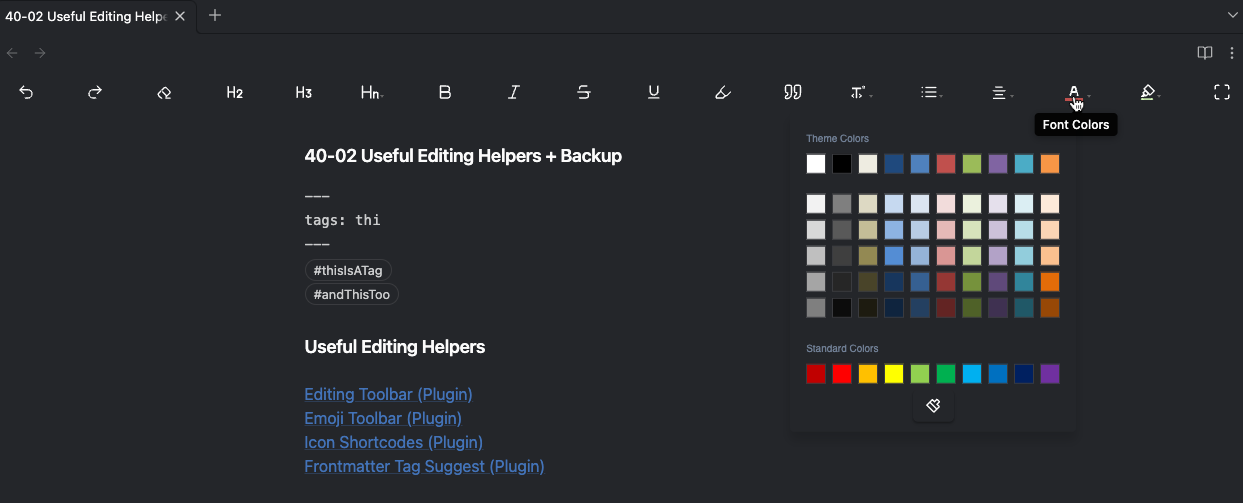The image size is (1243, 503).
Task: Pick the yellow swatch in Standard Colors
Action: click(894, 374)
